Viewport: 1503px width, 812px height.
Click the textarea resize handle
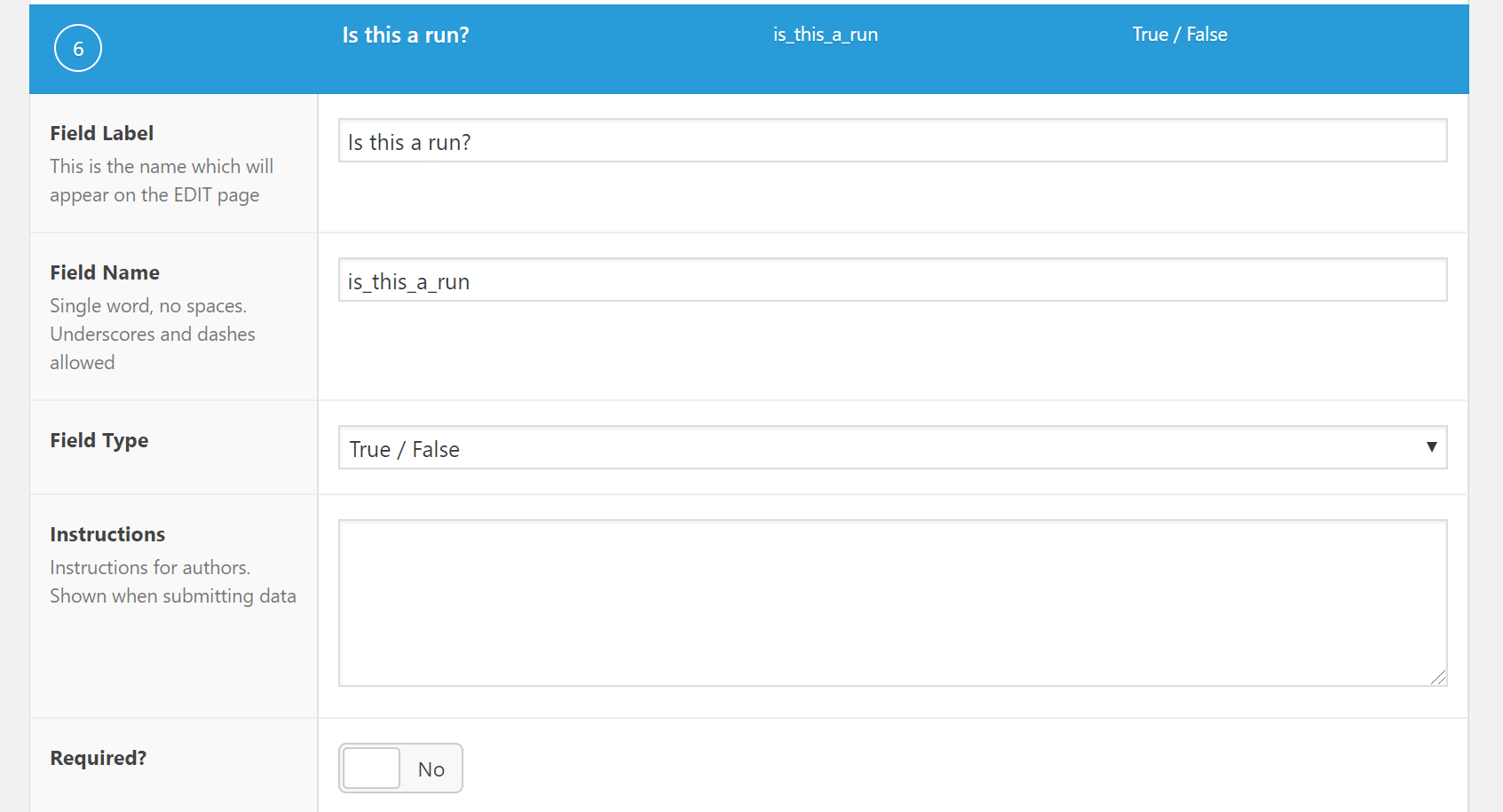[x=1439, y=679]
